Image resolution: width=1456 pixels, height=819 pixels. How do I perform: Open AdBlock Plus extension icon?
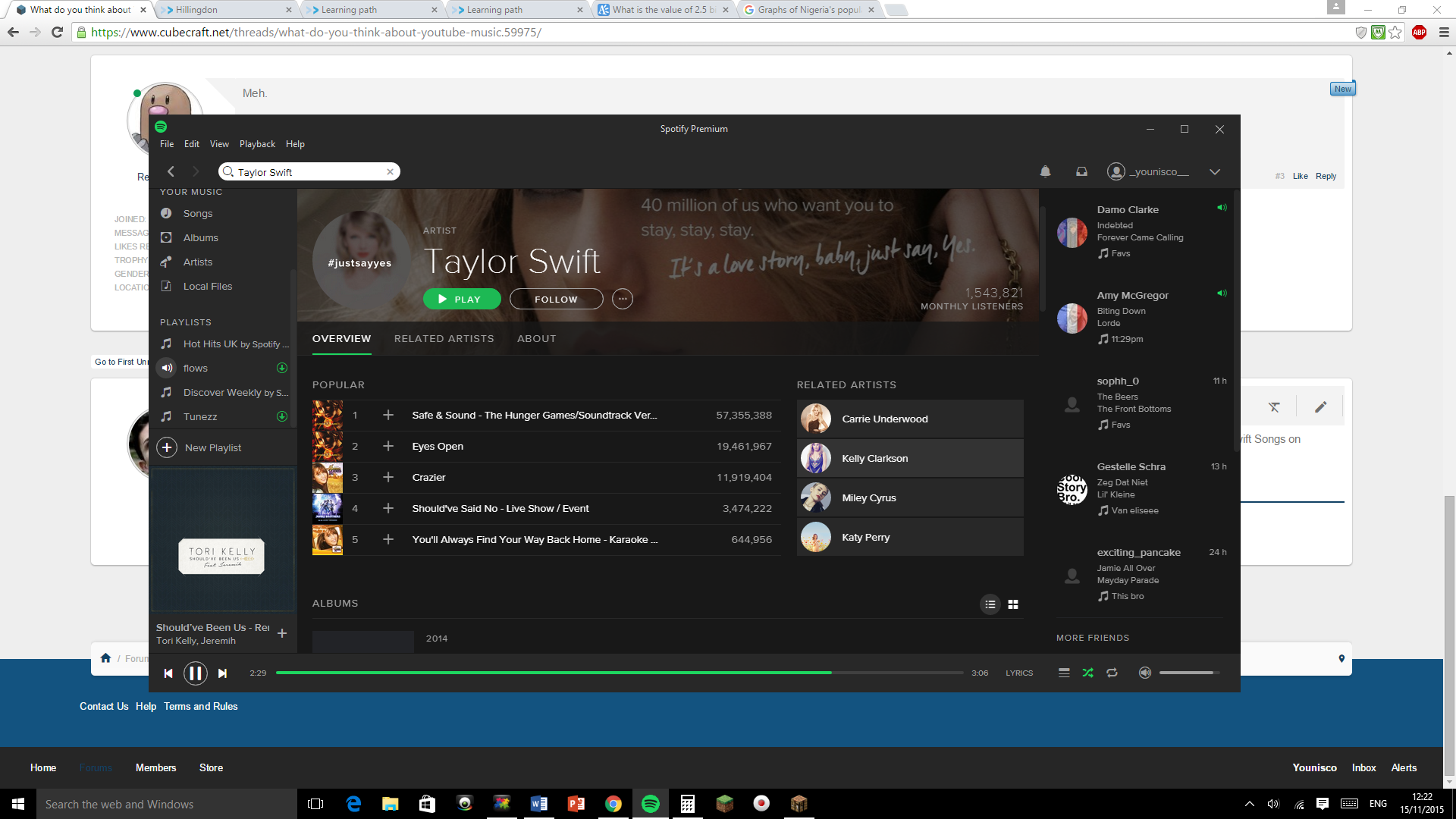tap(1420, 32)
